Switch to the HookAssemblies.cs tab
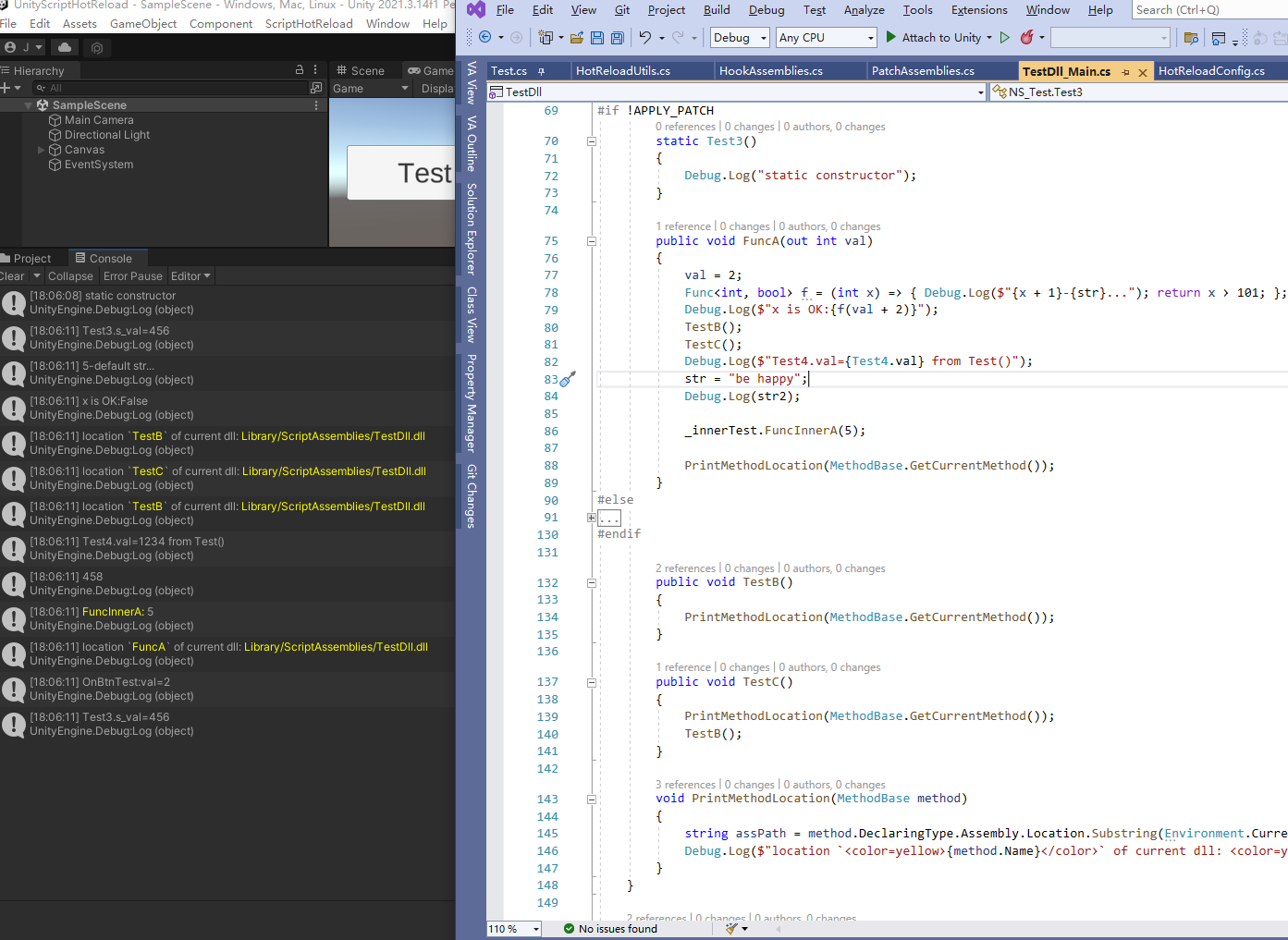 click(x=771, y=71)
